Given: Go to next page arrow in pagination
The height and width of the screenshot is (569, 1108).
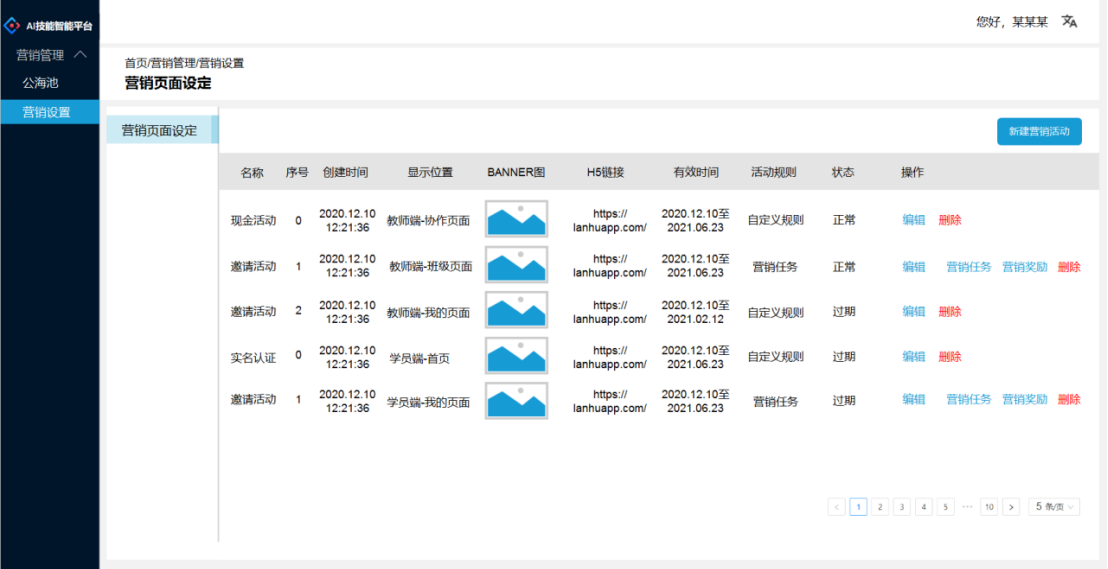Looking at the screenshot, I should pyautogui.click(x=1011, y=507).
